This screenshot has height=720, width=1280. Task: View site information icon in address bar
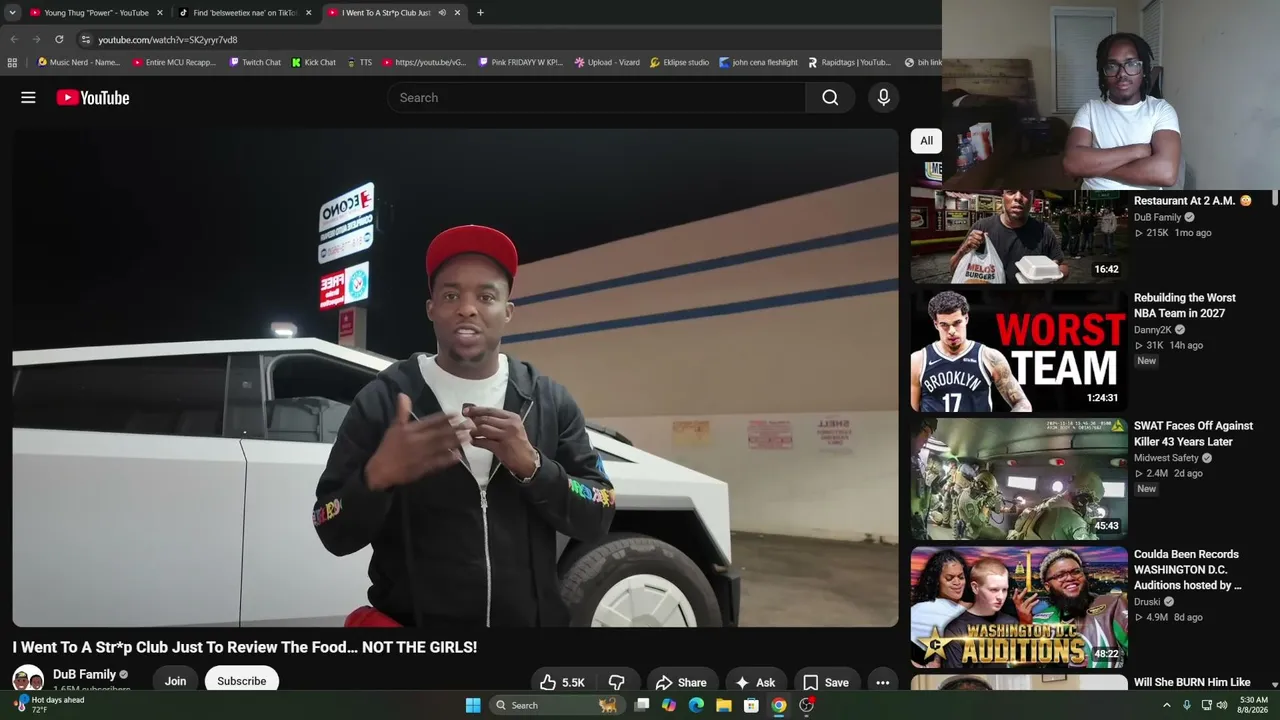(86, 39)
